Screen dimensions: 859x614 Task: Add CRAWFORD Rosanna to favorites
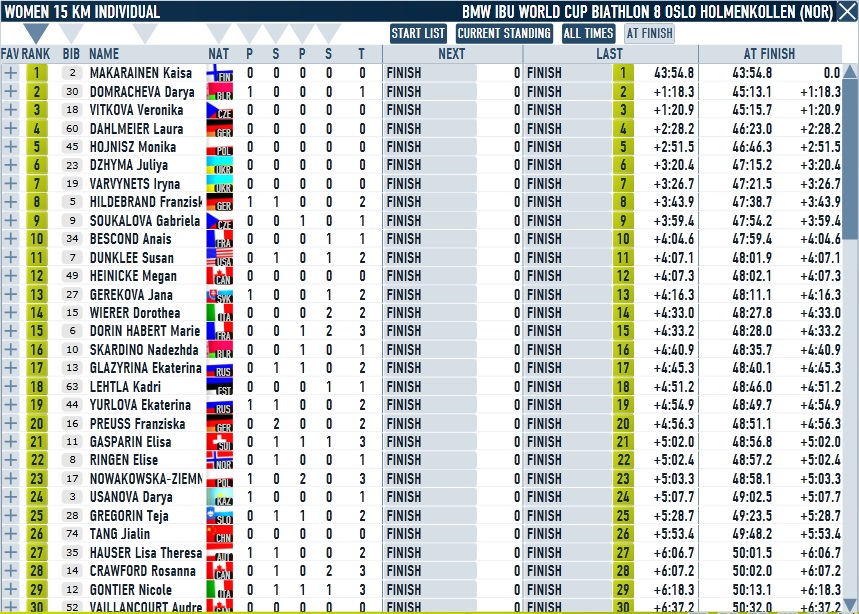[11, 571]
